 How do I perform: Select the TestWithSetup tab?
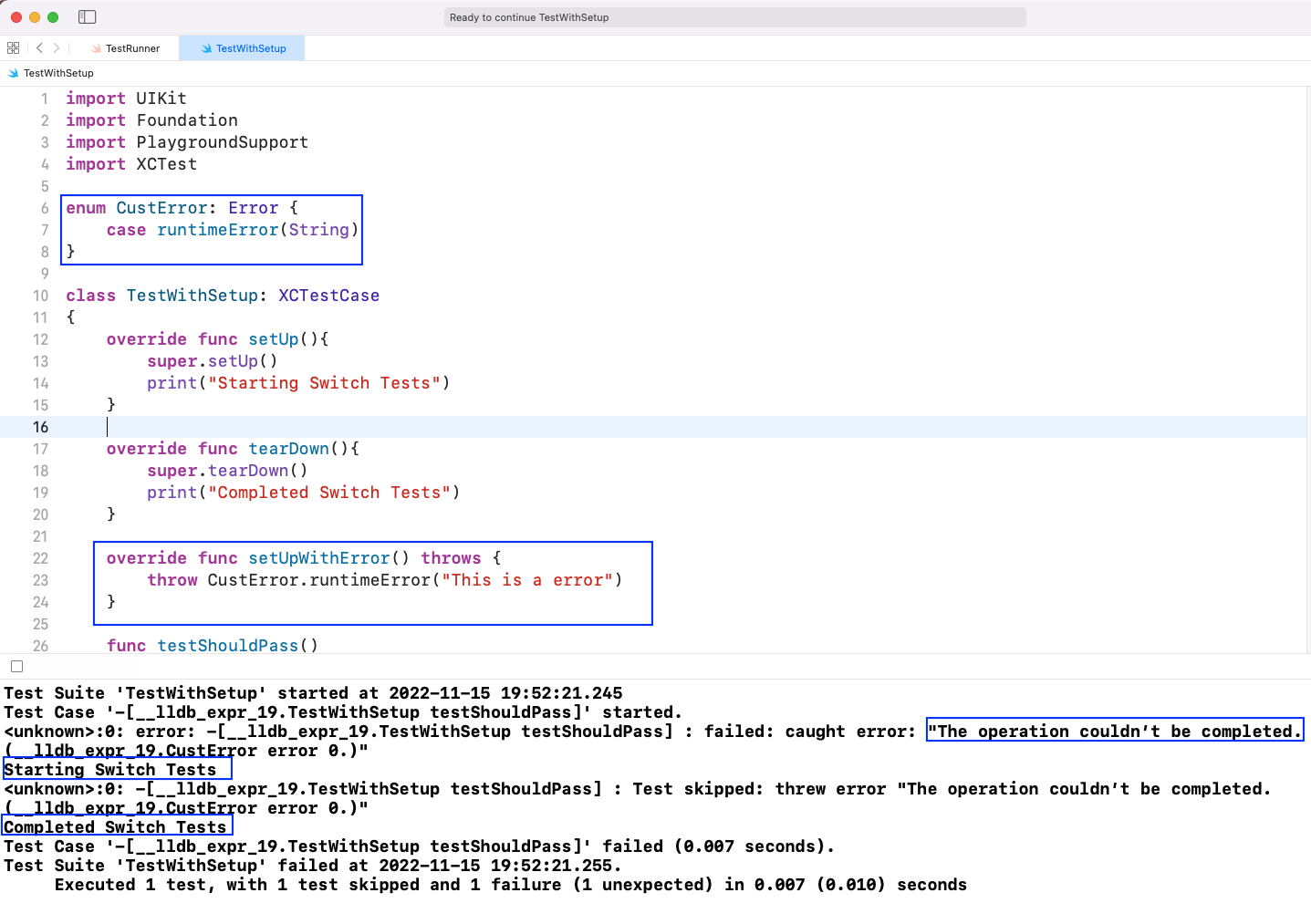tap(243, 48)
